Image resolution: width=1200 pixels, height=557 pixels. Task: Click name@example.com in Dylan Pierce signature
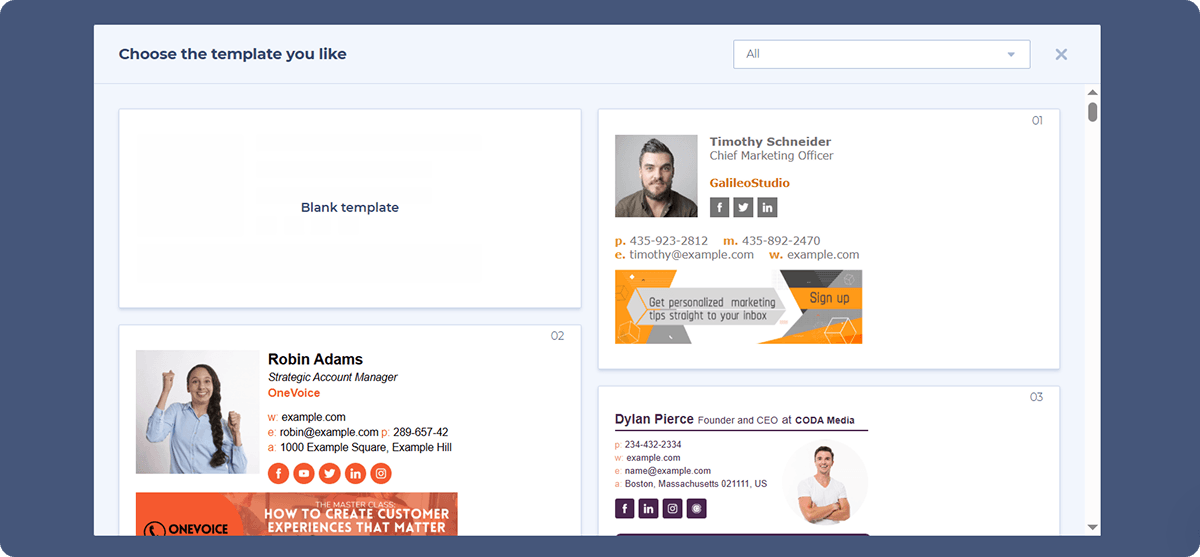click(x=669, y=471)
